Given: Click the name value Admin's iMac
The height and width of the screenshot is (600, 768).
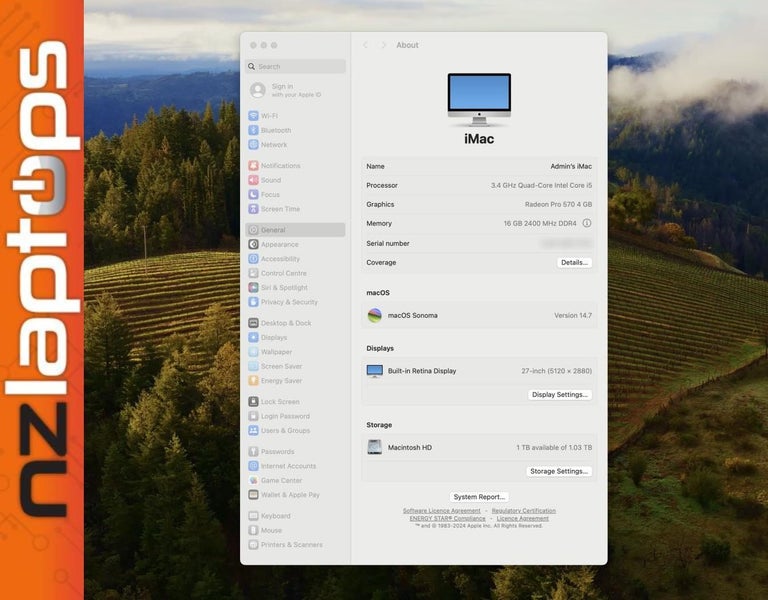Looking at the screenshot, I should (571, 167).
